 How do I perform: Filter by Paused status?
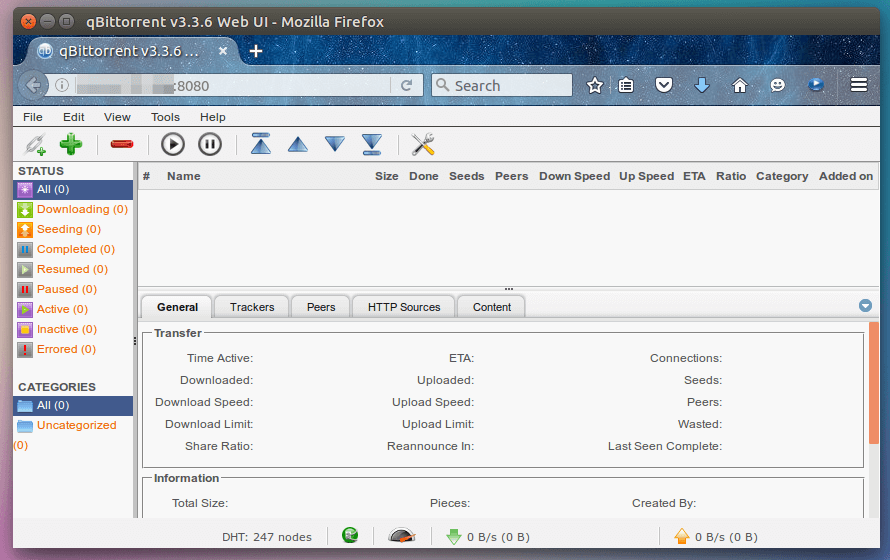74,289
